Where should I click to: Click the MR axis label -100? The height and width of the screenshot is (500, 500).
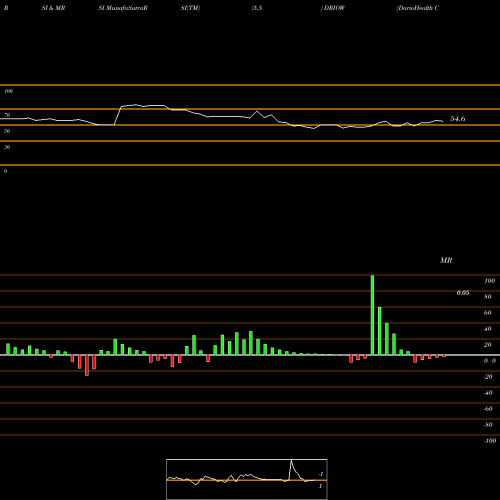pyautogui.click(x=490, y=441)
